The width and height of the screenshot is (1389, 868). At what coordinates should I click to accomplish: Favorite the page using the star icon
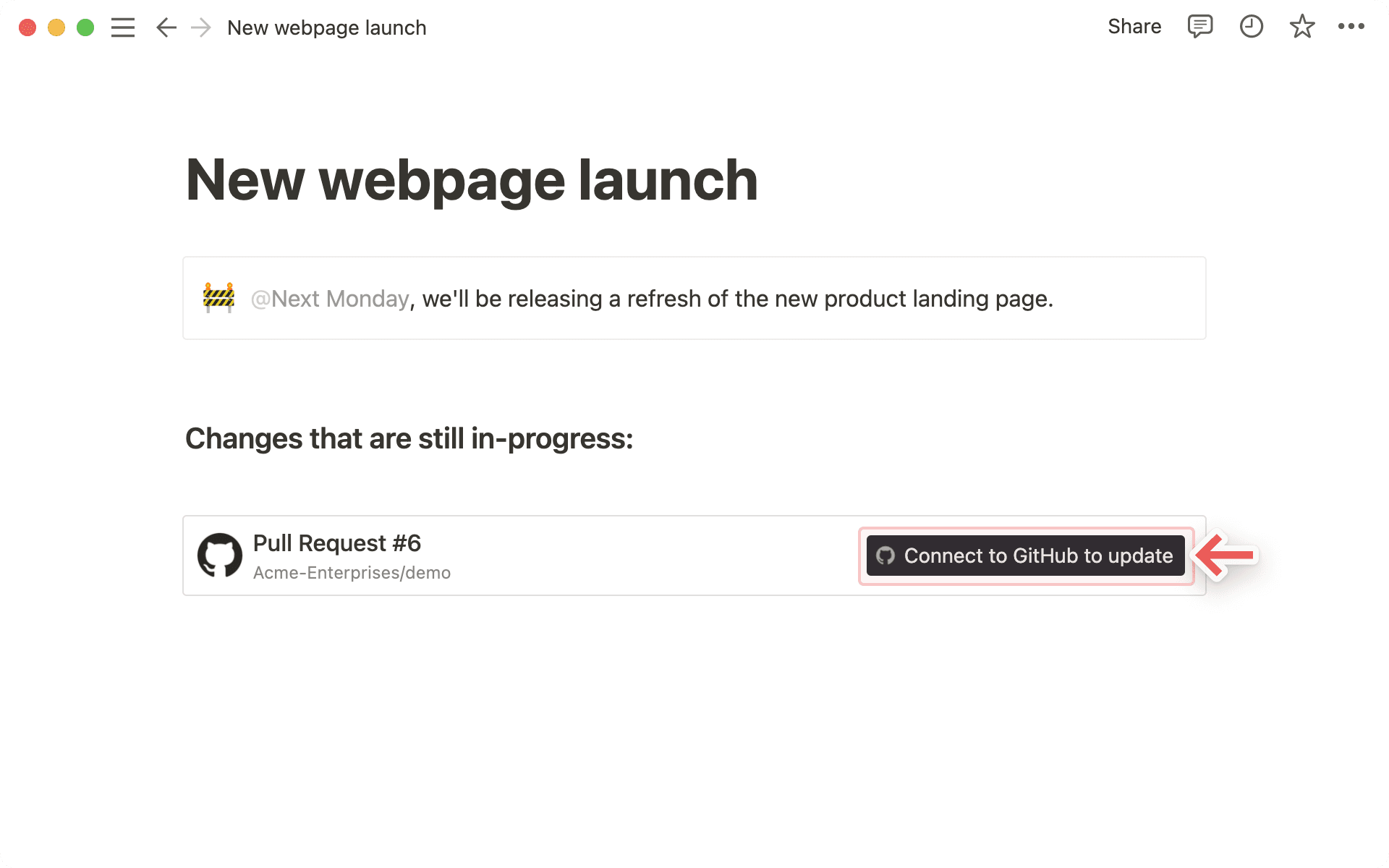pyautogui.click(x=1301, y=27)
